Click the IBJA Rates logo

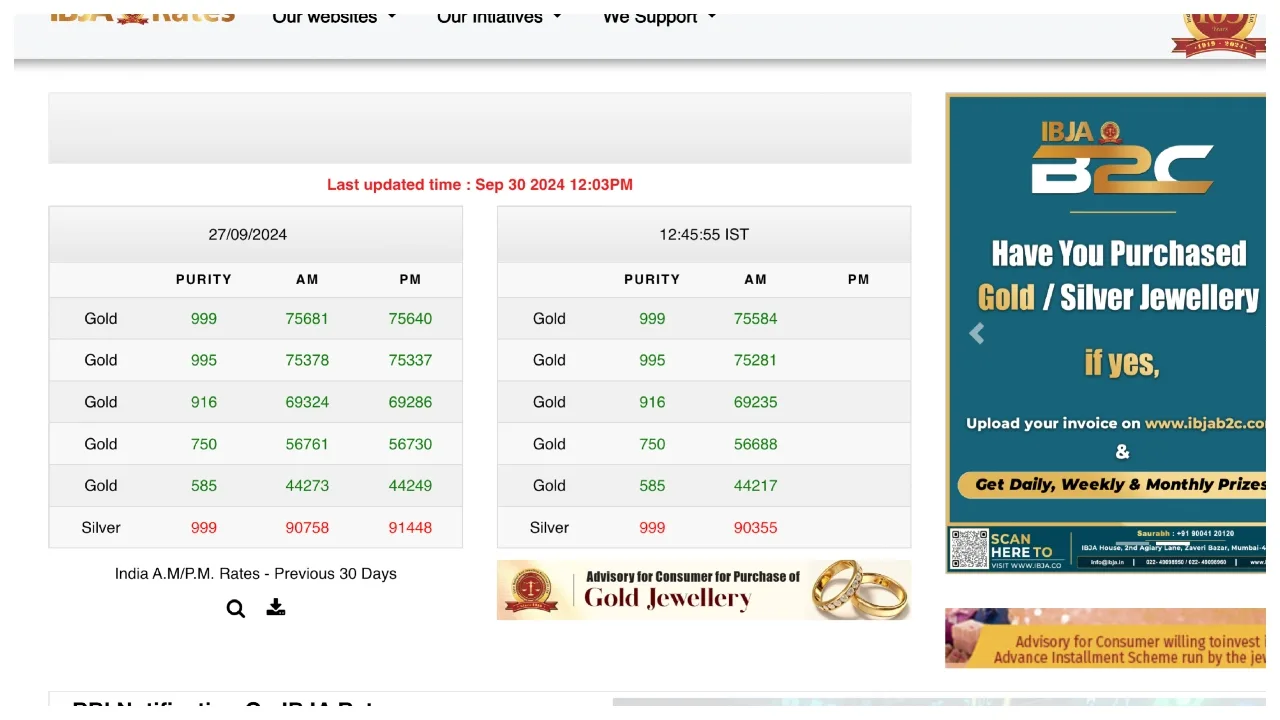tap(143, 17)
